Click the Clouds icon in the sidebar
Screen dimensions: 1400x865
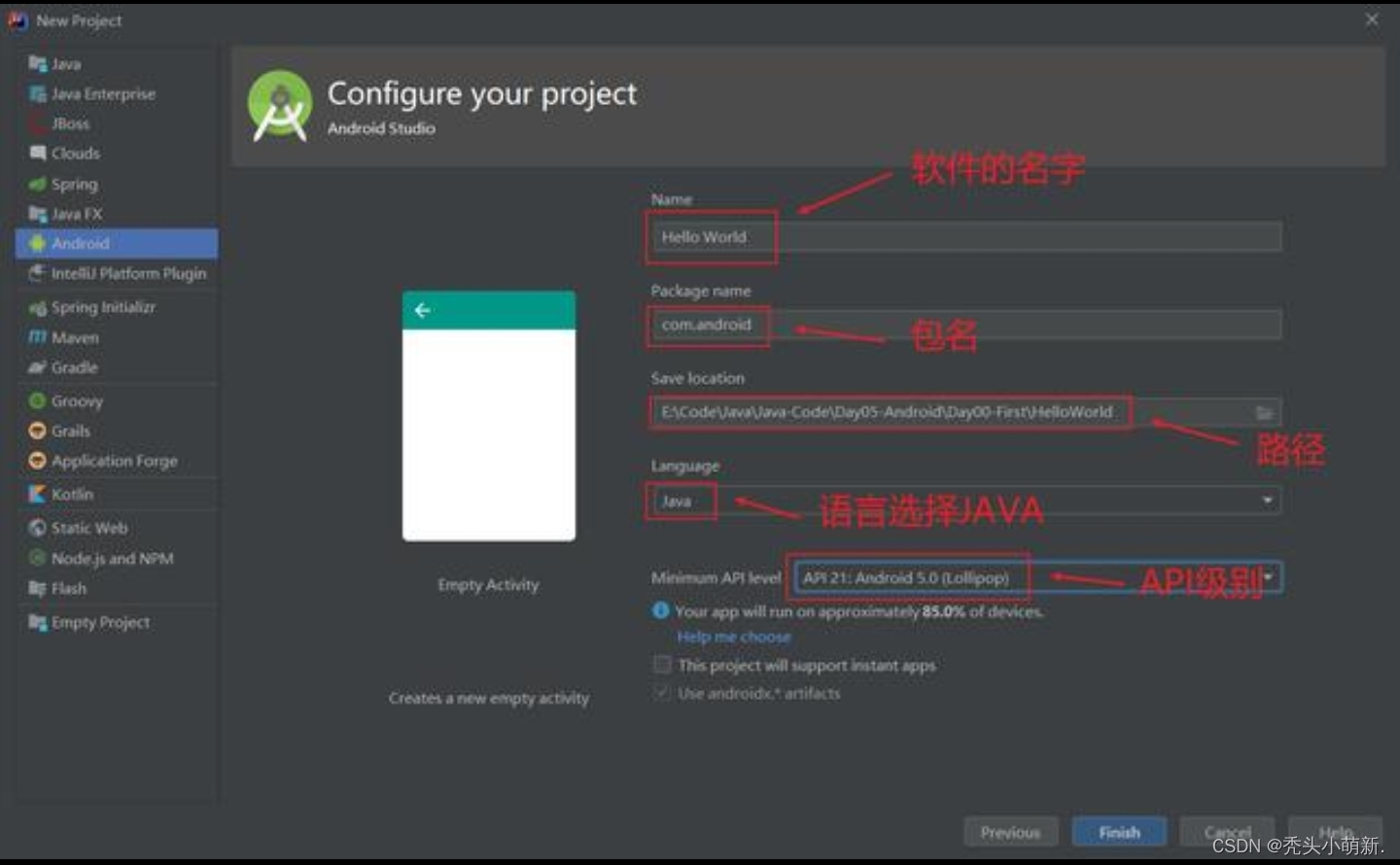pos(38,154)
